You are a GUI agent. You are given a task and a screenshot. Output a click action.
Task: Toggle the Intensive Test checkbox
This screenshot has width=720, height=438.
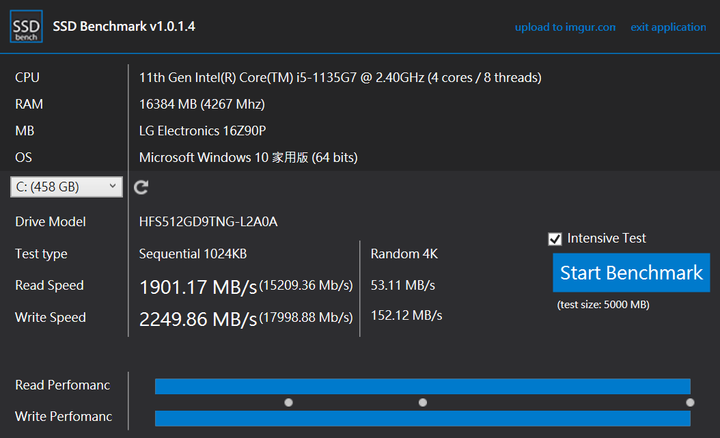pyautogui.click(x=555, y=239)
